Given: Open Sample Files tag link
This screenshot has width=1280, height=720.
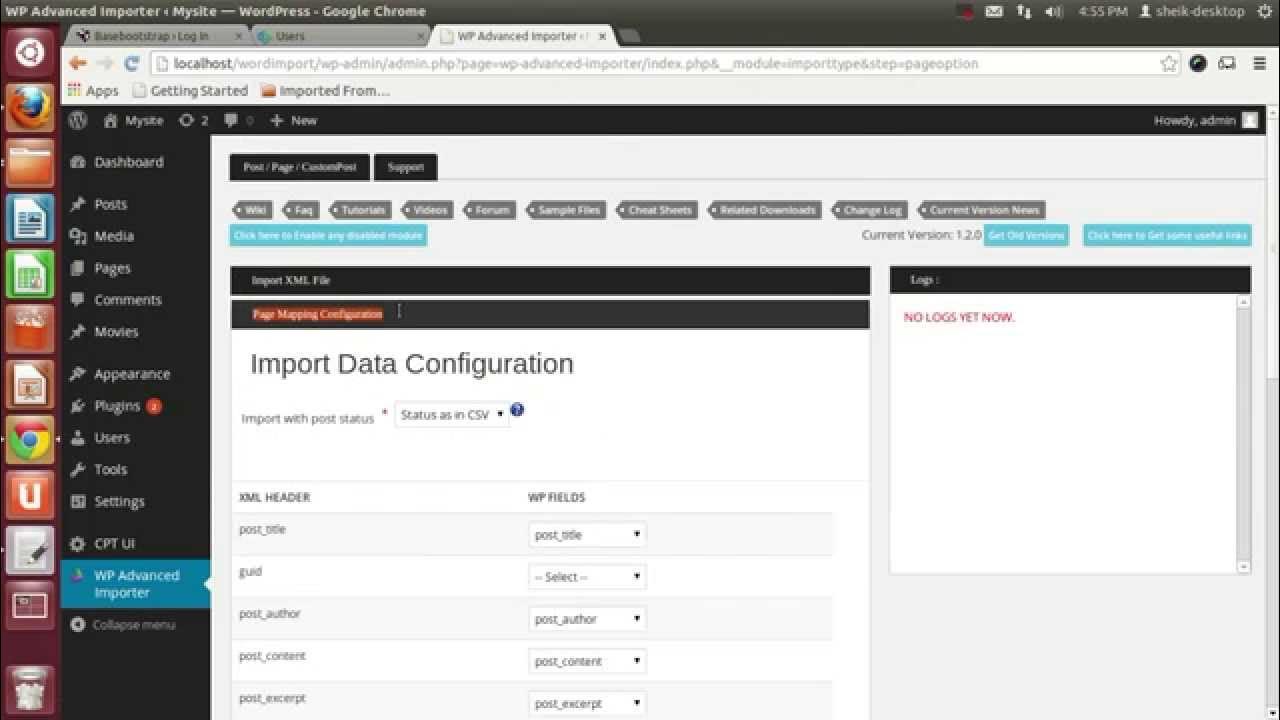Looking at the screenshot, I should click(566, 210).
